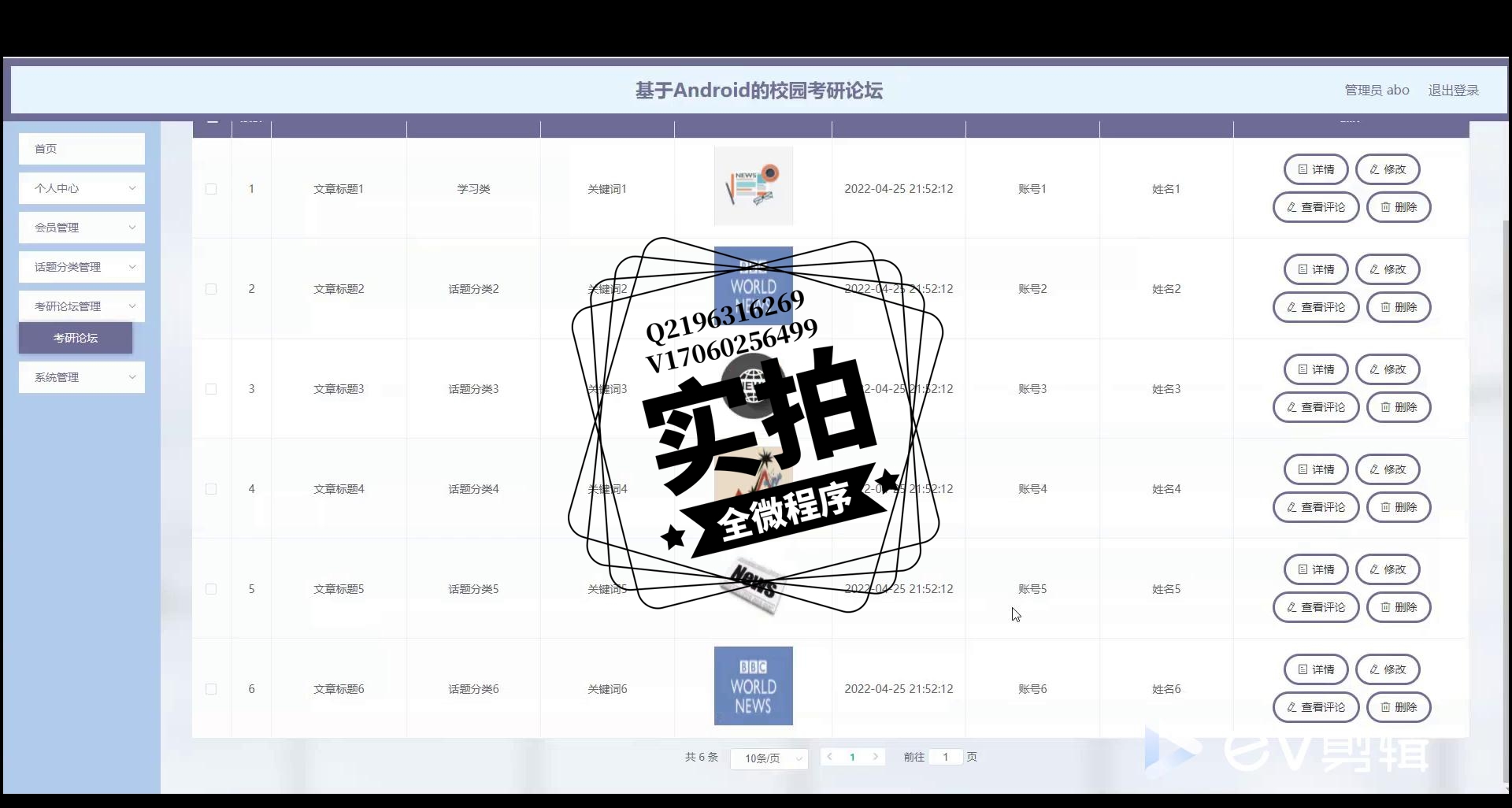Open 详情 for row 文章标题3
The image size is (1512, 808).
pos(1316,369)
